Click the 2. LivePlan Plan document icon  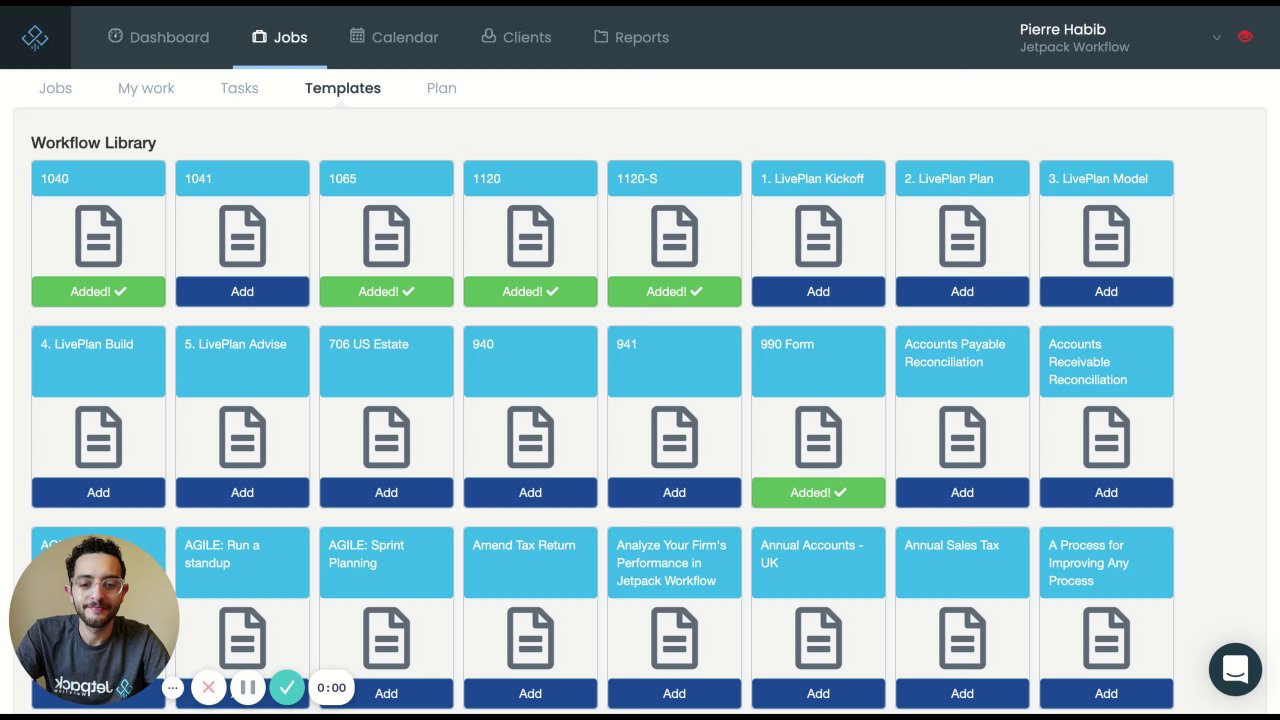click(962, 236)
